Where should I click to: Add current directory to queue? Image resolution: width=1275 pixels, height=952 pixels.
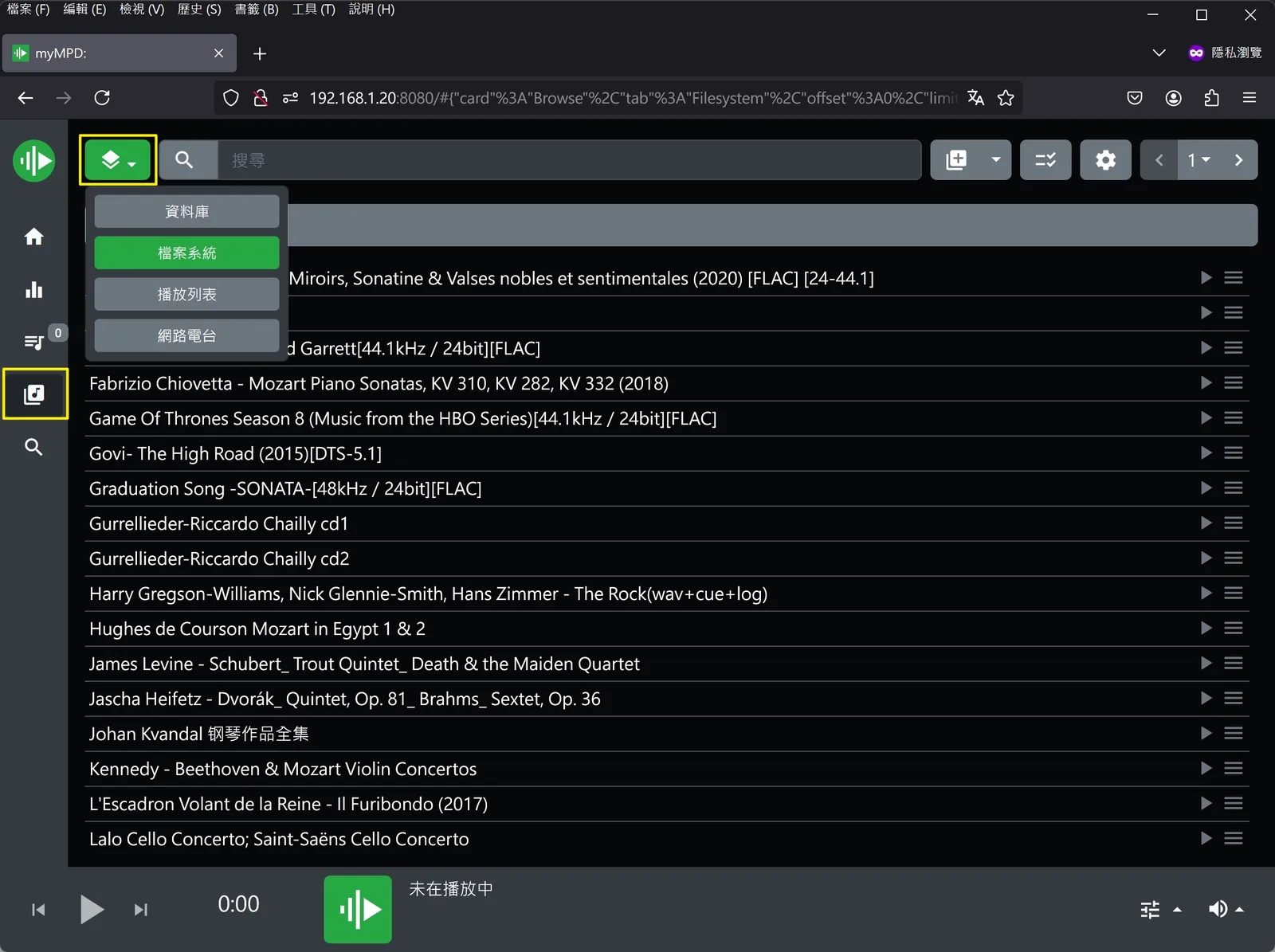click(x=956, y=160)
